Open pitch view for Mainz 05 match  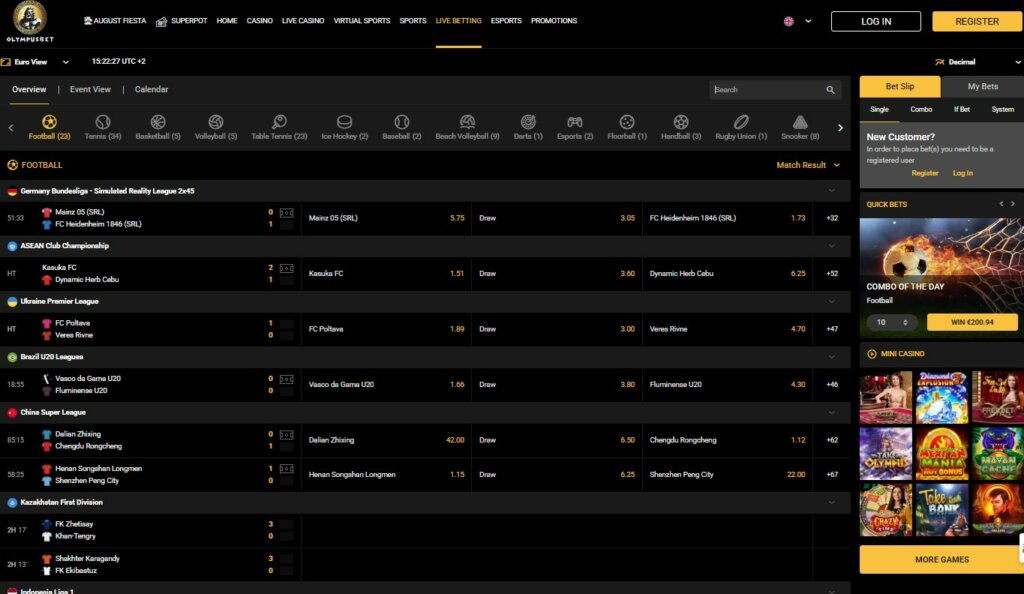click(286, 213)
